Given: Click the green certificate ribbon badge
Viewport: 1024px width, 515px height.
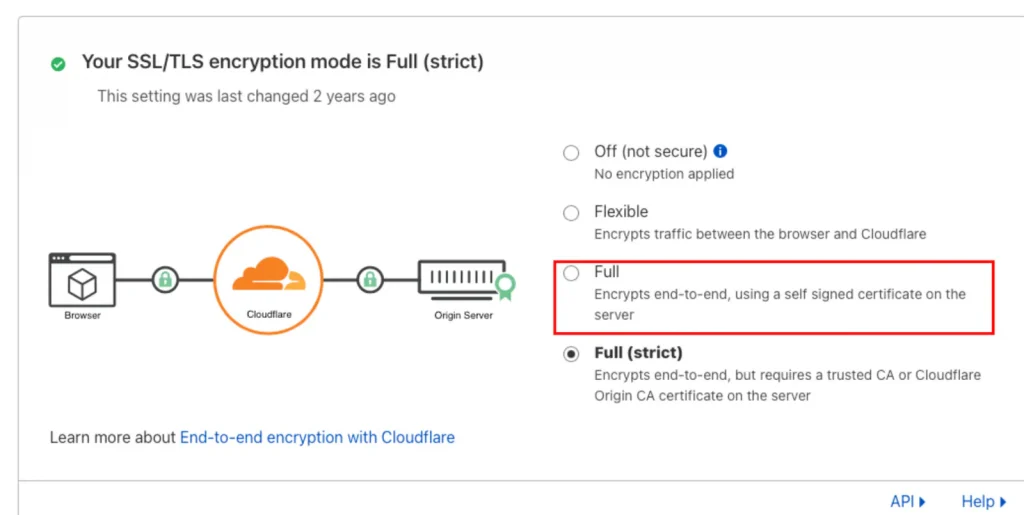Looking at the screenshot, I should click(505, 287).
